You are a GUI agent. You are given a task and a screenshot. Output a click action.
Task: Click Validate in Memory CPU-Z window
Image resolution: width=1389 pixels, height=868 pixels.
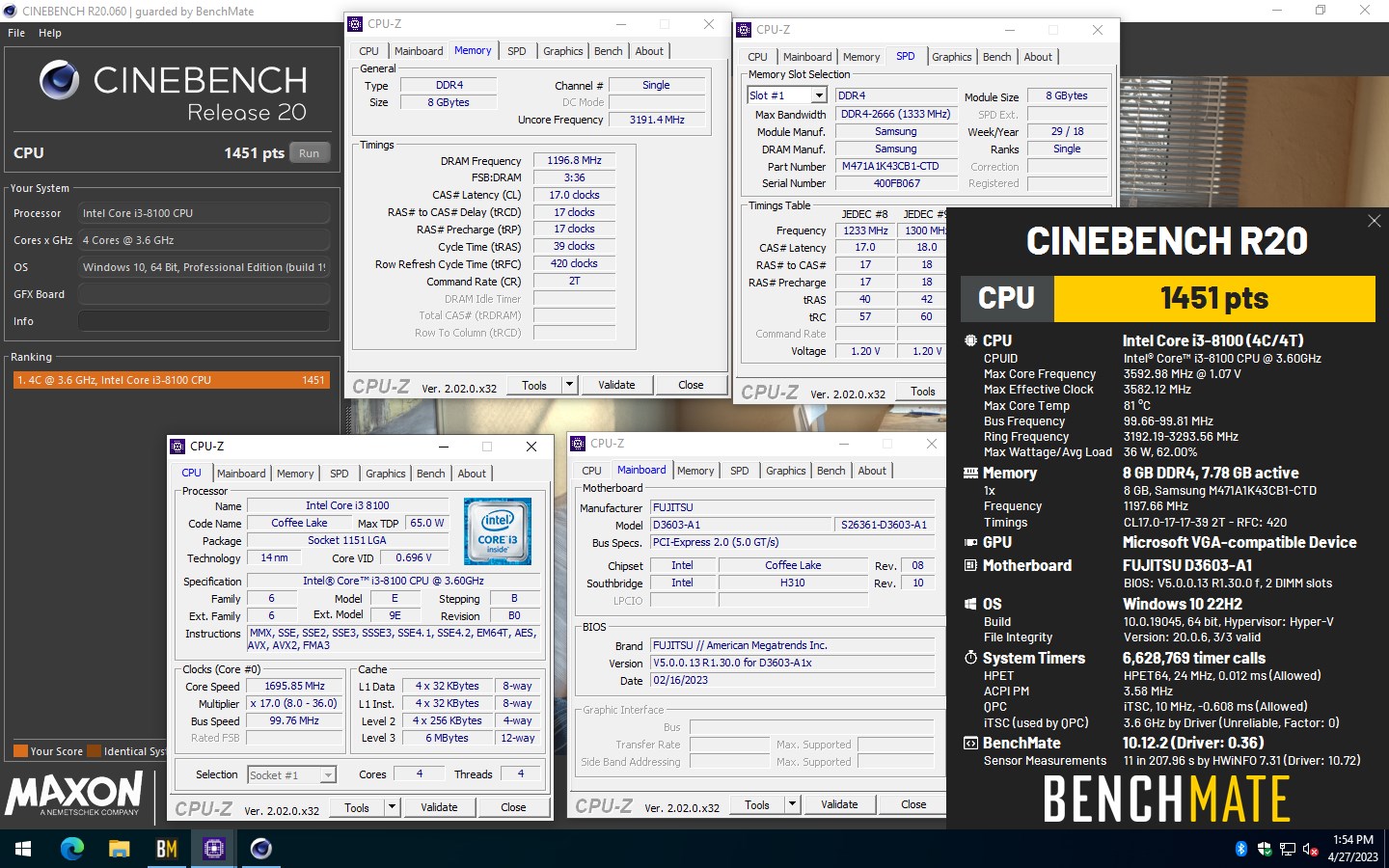[x=616, y=385]
